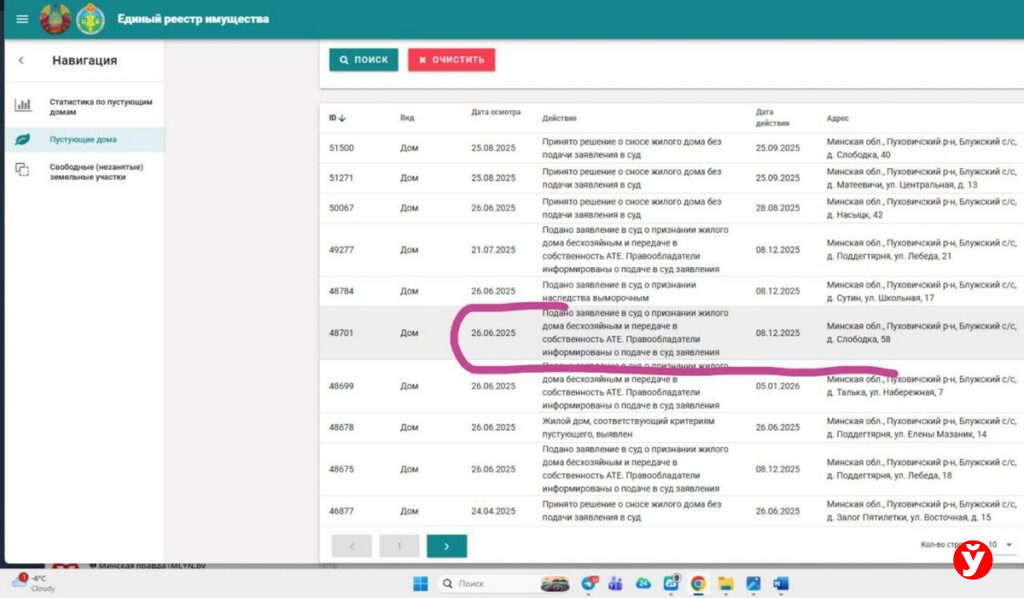Sort table by the ID arrow

click(x=342, y=118)
